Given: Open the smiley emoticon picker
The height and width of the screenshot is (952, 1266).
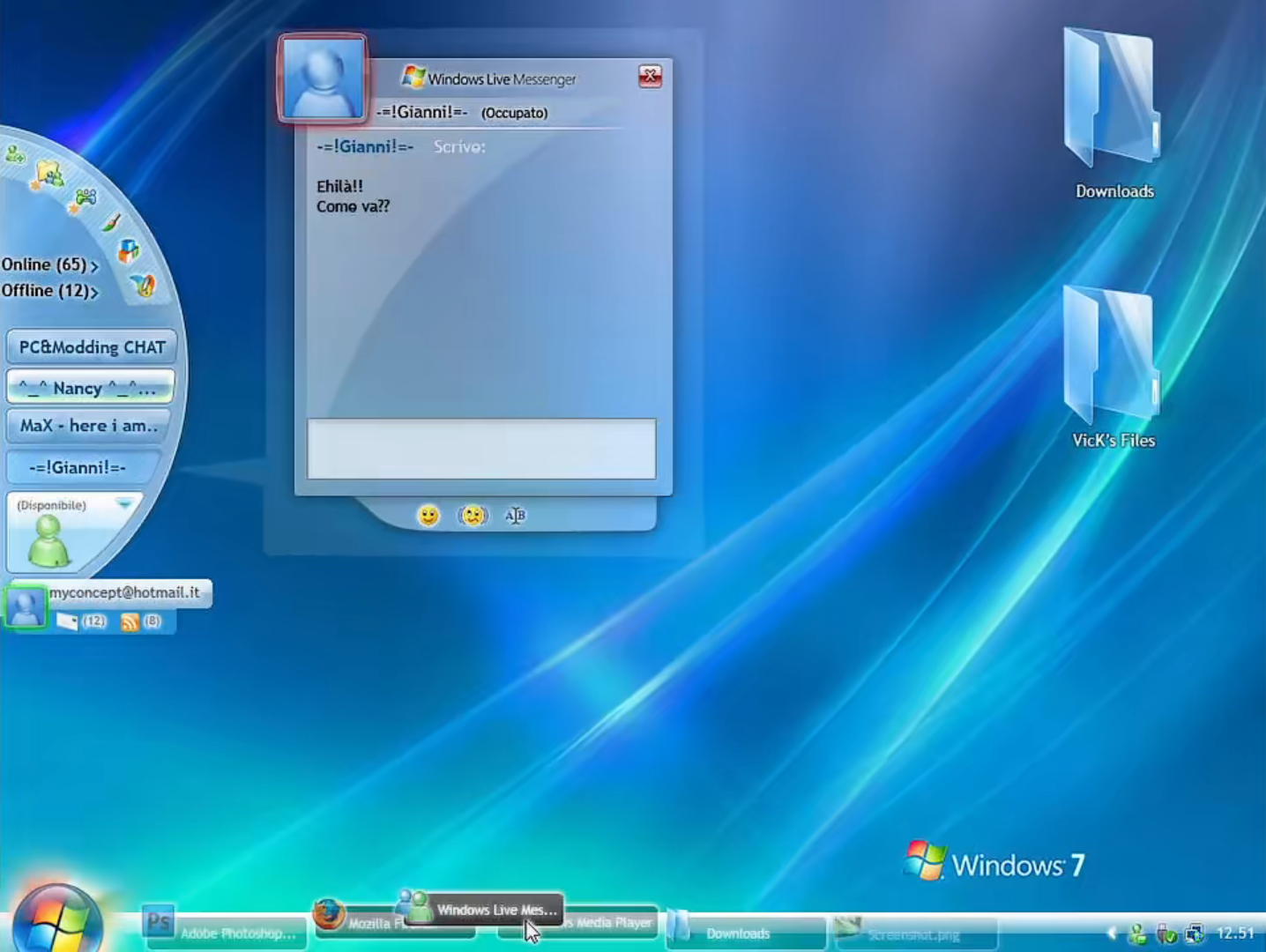Looking at the screenshot, I should tap(428, 516).
